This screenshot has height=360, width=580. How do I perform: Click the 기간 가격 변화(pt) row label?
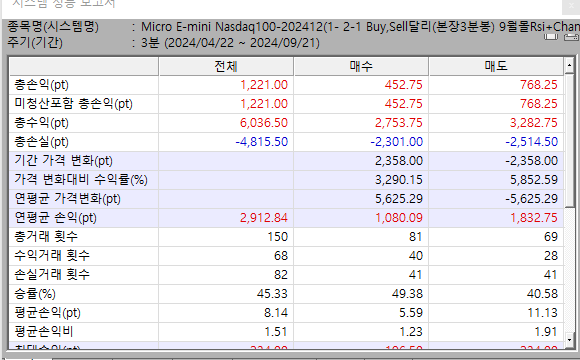click(x=63, y=161)
